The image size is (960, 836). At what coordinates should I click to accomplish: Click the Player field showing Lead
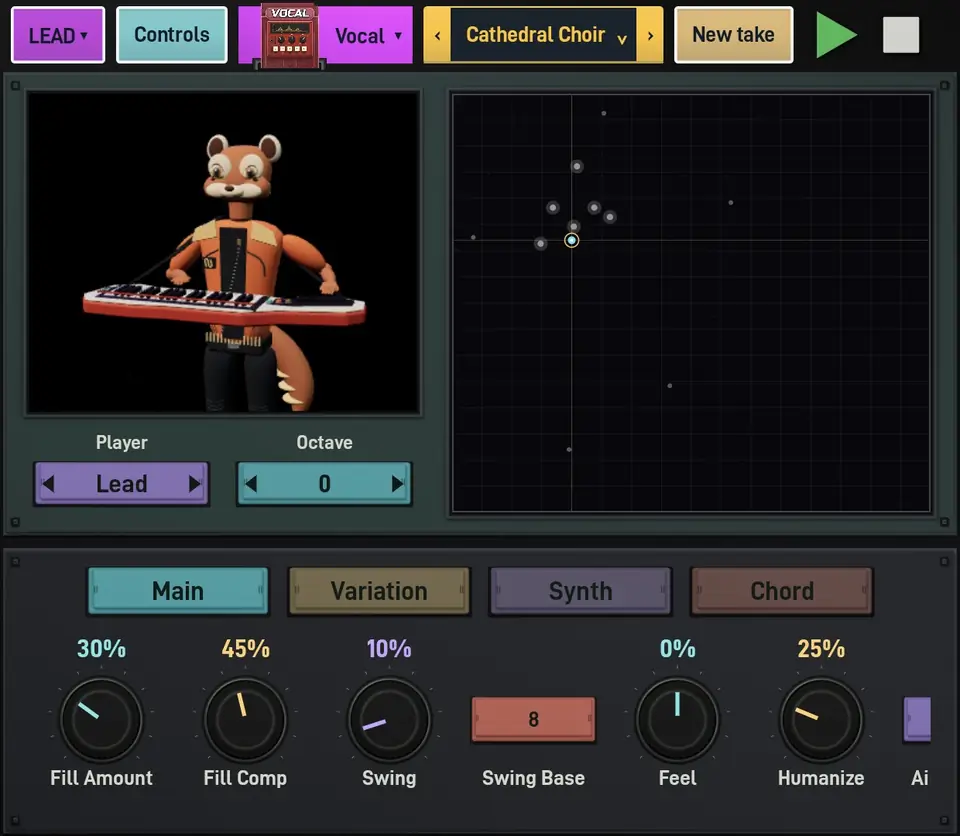pos(122,484)
